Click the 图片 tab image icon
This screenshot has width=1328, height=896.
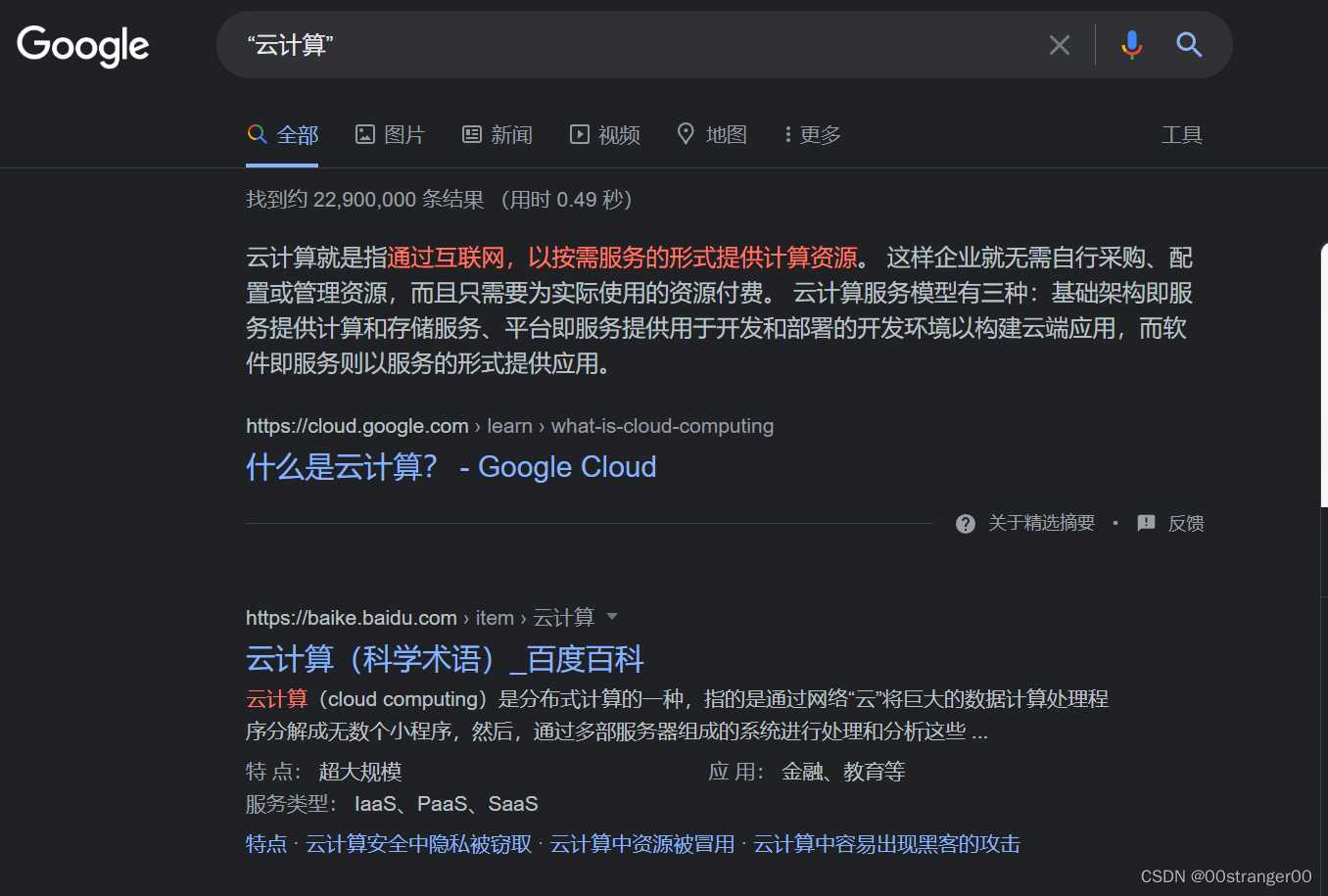pyautogui.click(x=365, y=134)
